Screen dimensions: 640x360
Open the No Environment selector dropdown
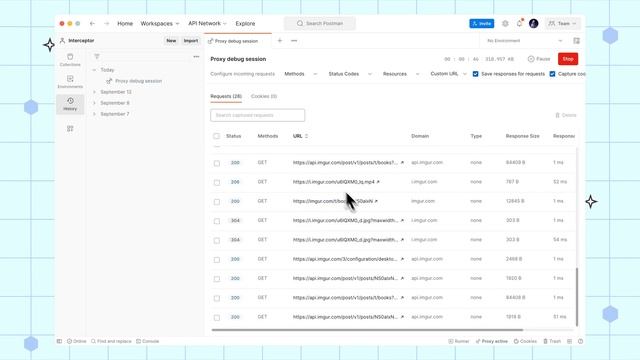(x=524, y=40)
